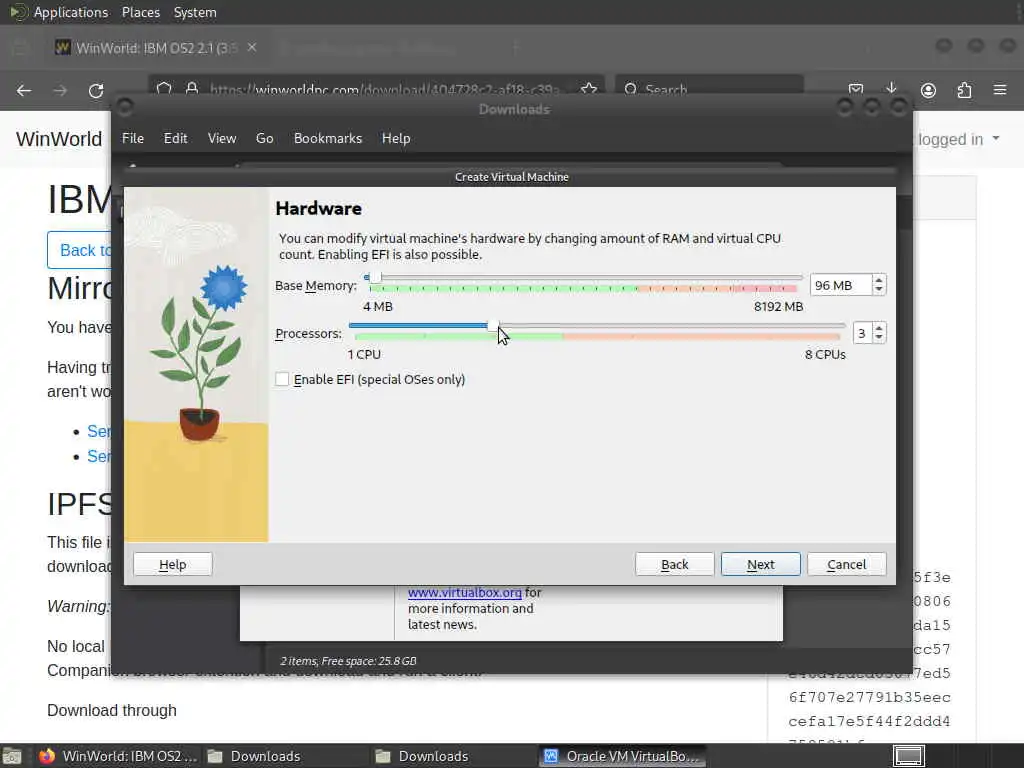This screenshot has width=1024, height=768.
Task: Click "2 items, Free space: 25.8 GB" status
Action: click(348, 661)
